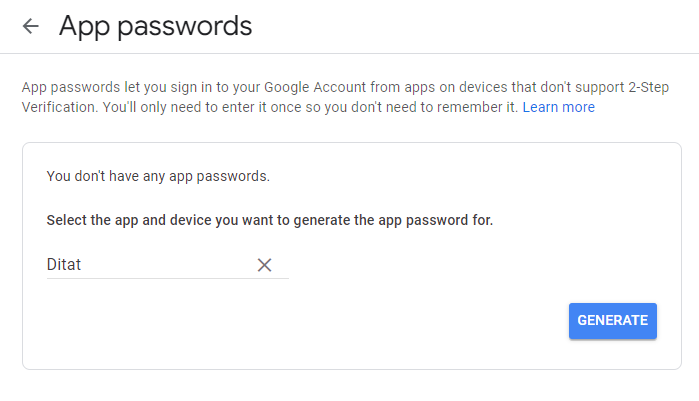
Task: Clear the Ditat text with X icon
Action: (x=264, y=265)
